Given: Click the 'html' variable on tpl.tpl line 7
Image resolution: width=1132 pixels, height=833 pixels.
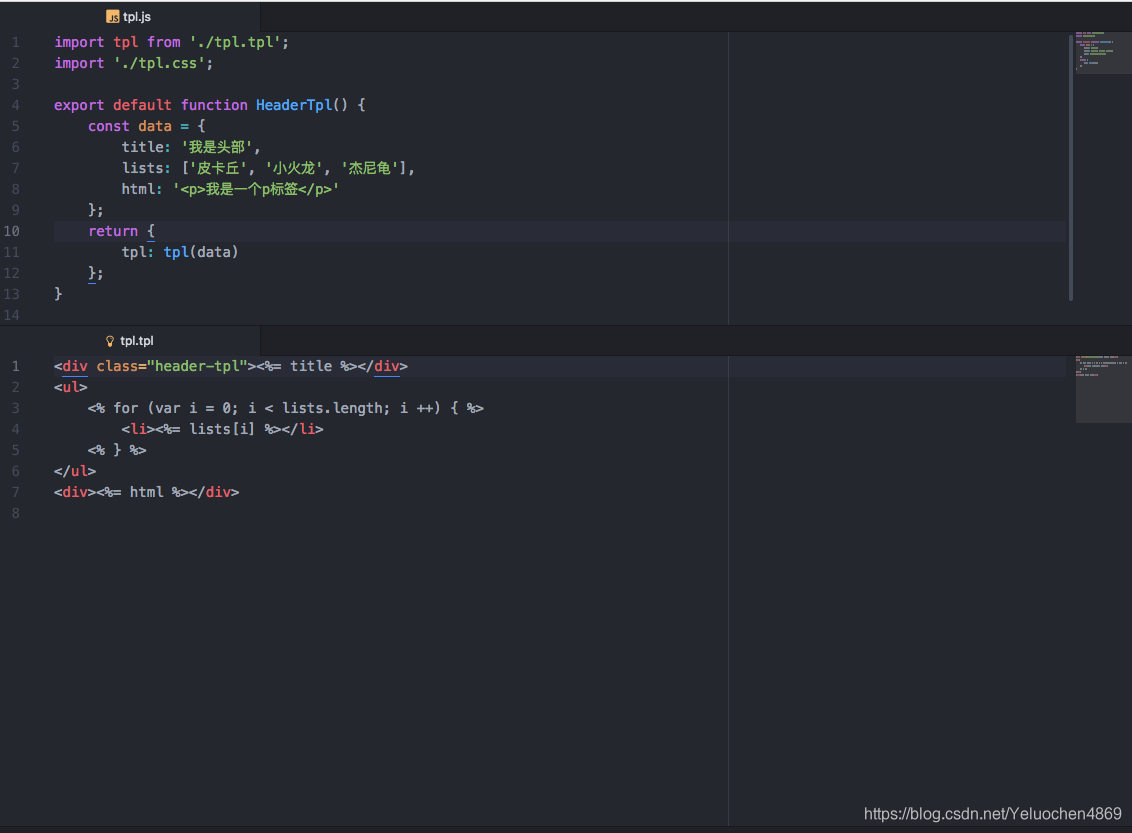Looking at the screenshot, I should (x=147, y=492).
